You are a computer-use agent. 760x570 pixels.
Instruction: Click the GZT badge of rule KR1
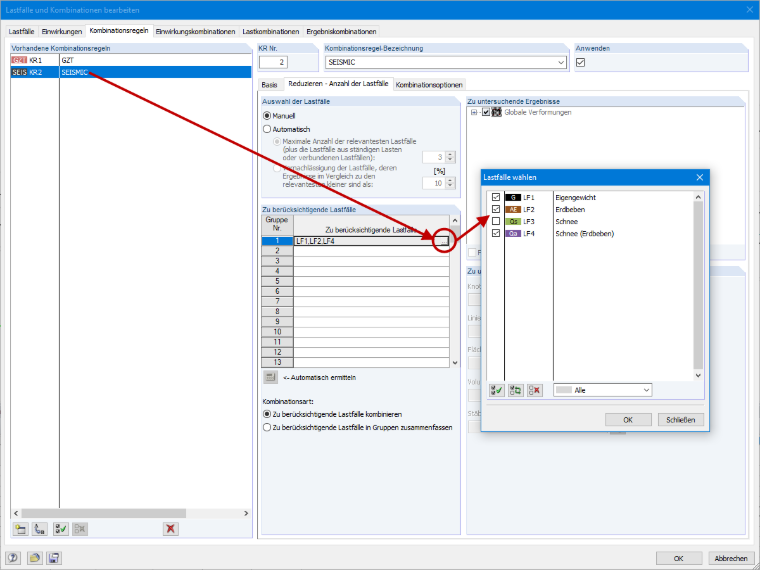pos(19,61)
